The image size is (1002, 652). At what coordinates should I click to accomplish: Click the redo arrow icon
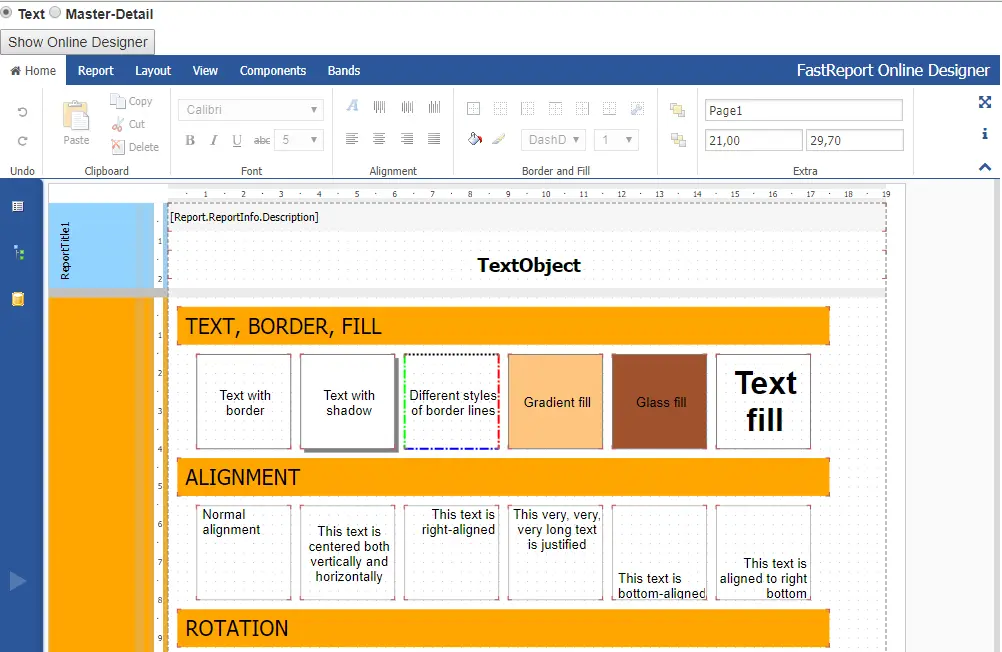22,141
